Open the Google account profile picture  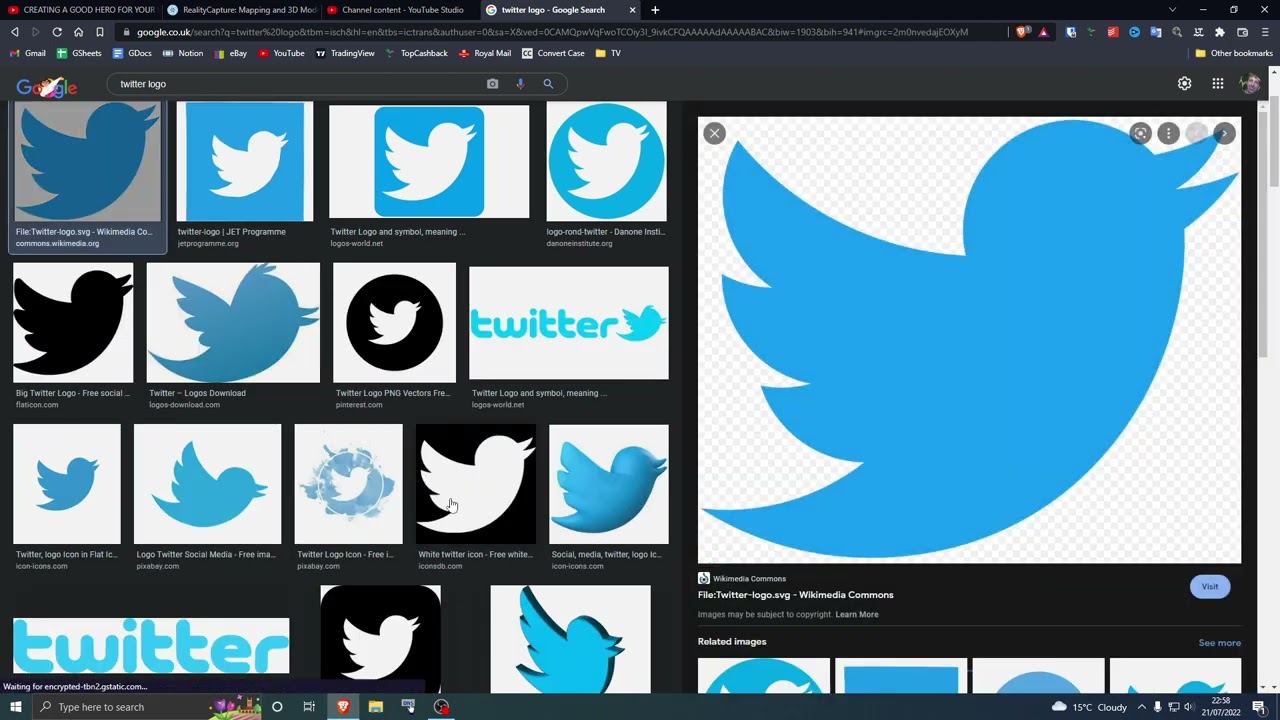tap(1250, 84)
